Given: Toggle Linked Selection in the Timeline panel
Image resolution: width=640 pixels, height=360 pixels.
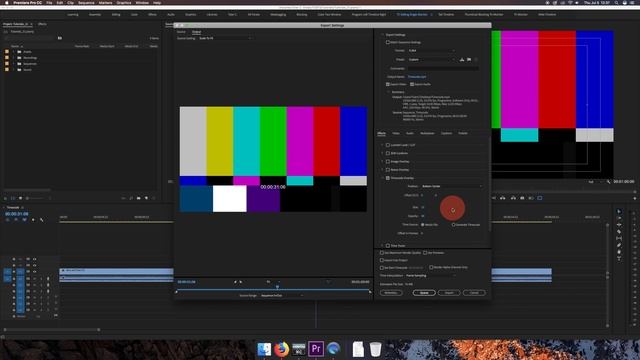Looking at the screenshot, I should coord(24,220).
